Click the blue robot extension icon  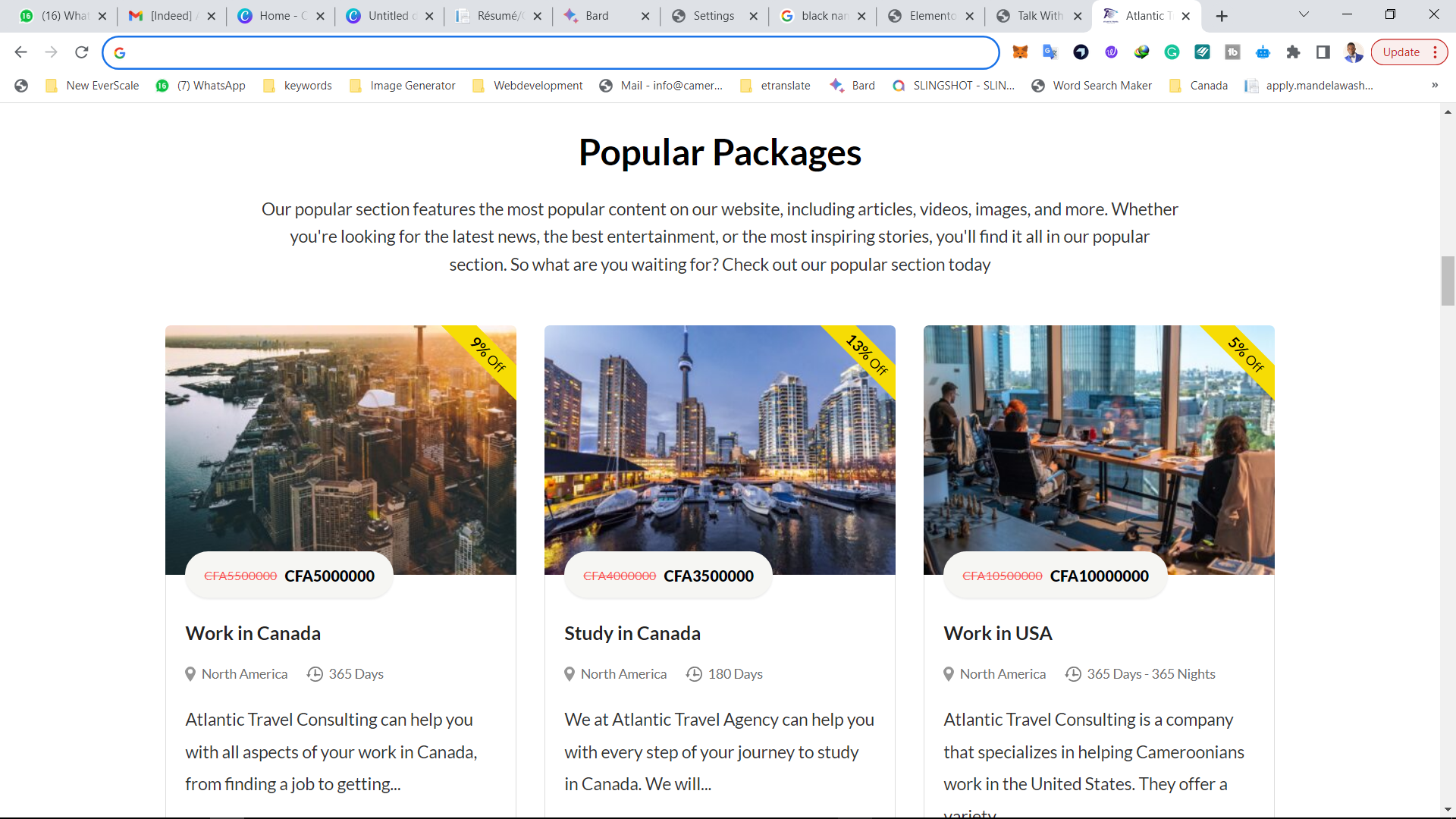coord(1263,52)
